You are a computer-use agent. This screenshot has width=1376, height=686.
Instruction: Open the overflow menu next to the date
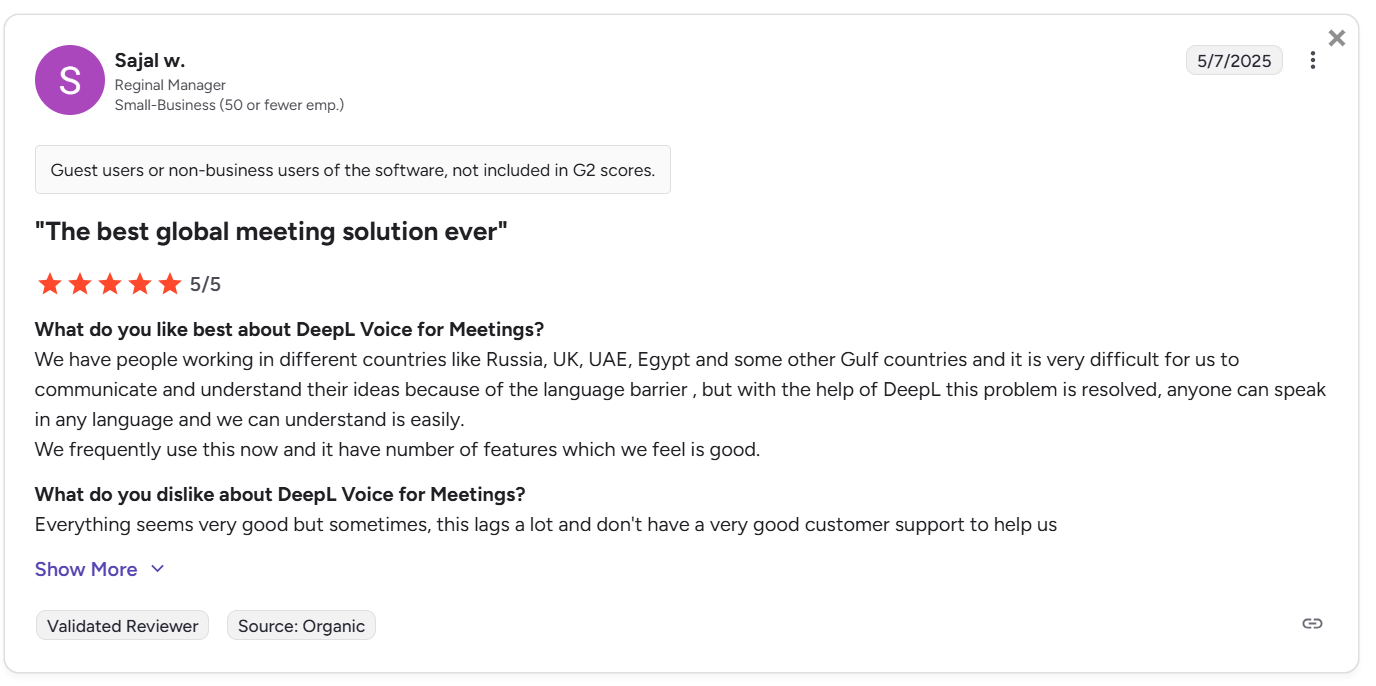(1313, 60)
